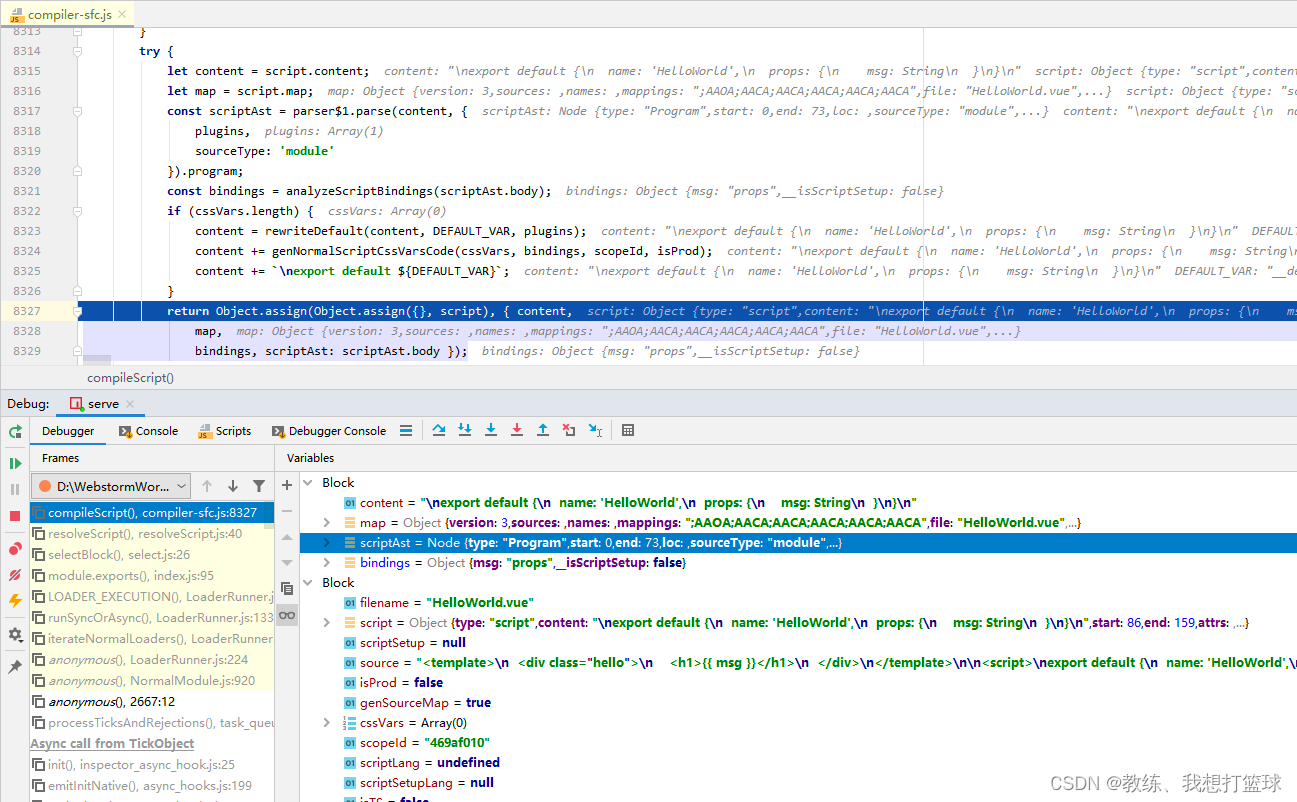Click the red Force Step Into icon

517,430
